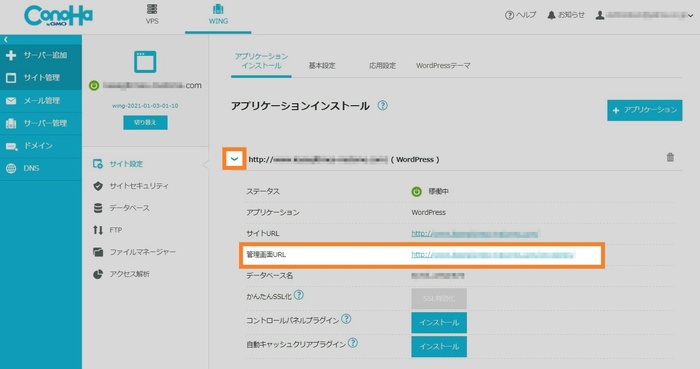
Task: Open the VPS service tab
Action: click(x=152, y=14)
